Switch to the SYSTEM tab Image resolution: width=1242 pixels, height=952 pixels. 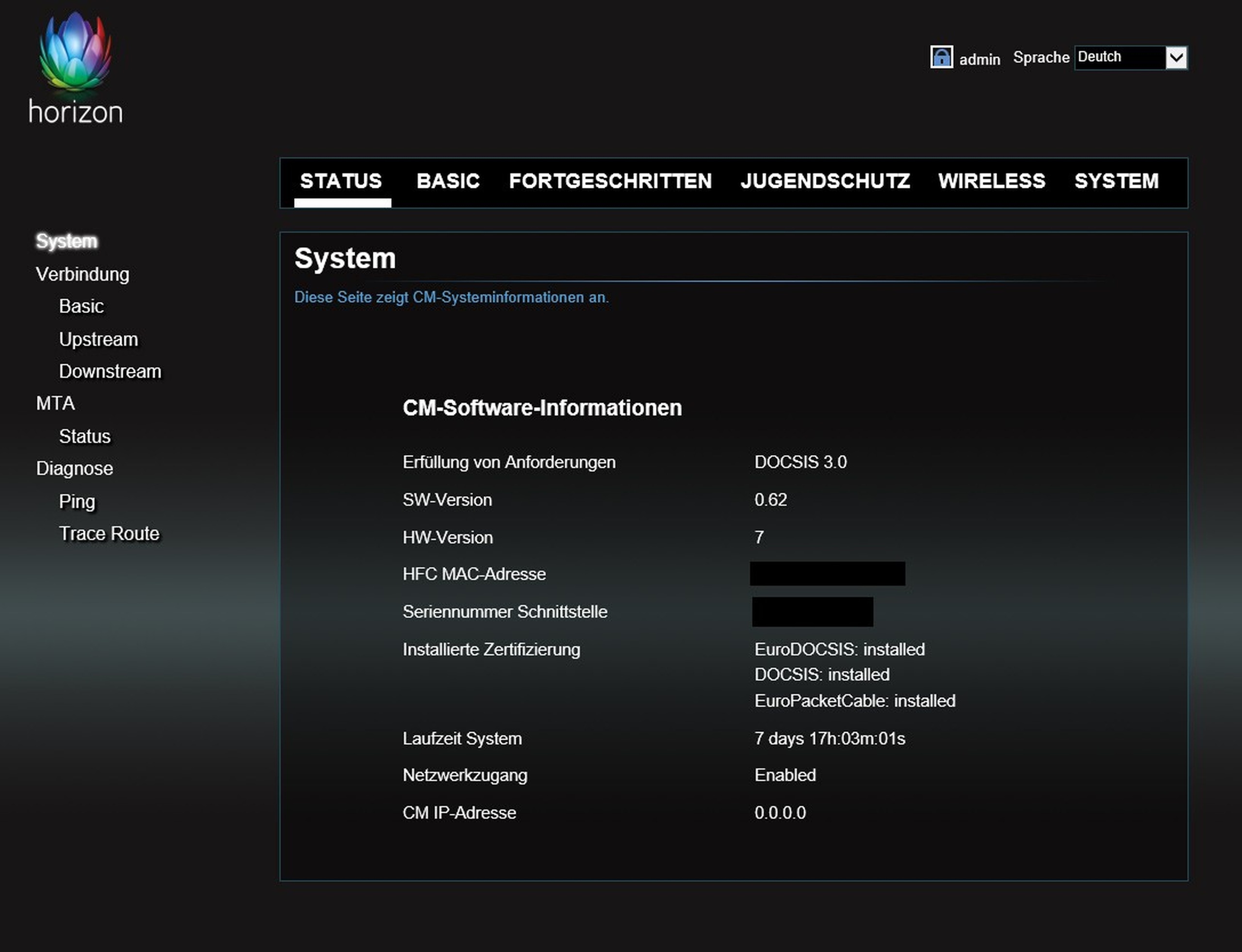(1116, 181)
